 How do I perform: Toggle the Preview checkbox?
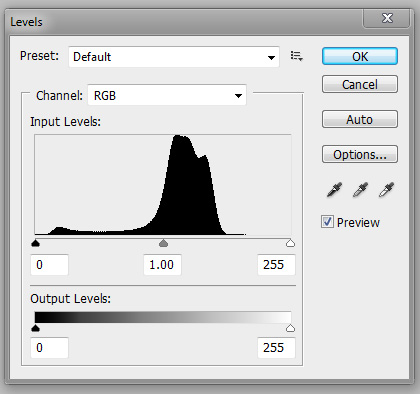(x=327, y=222)
